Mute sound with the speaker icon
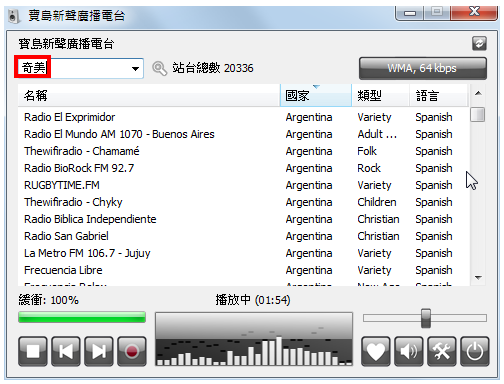Screen dimensions: 504x384 (409, 351)
